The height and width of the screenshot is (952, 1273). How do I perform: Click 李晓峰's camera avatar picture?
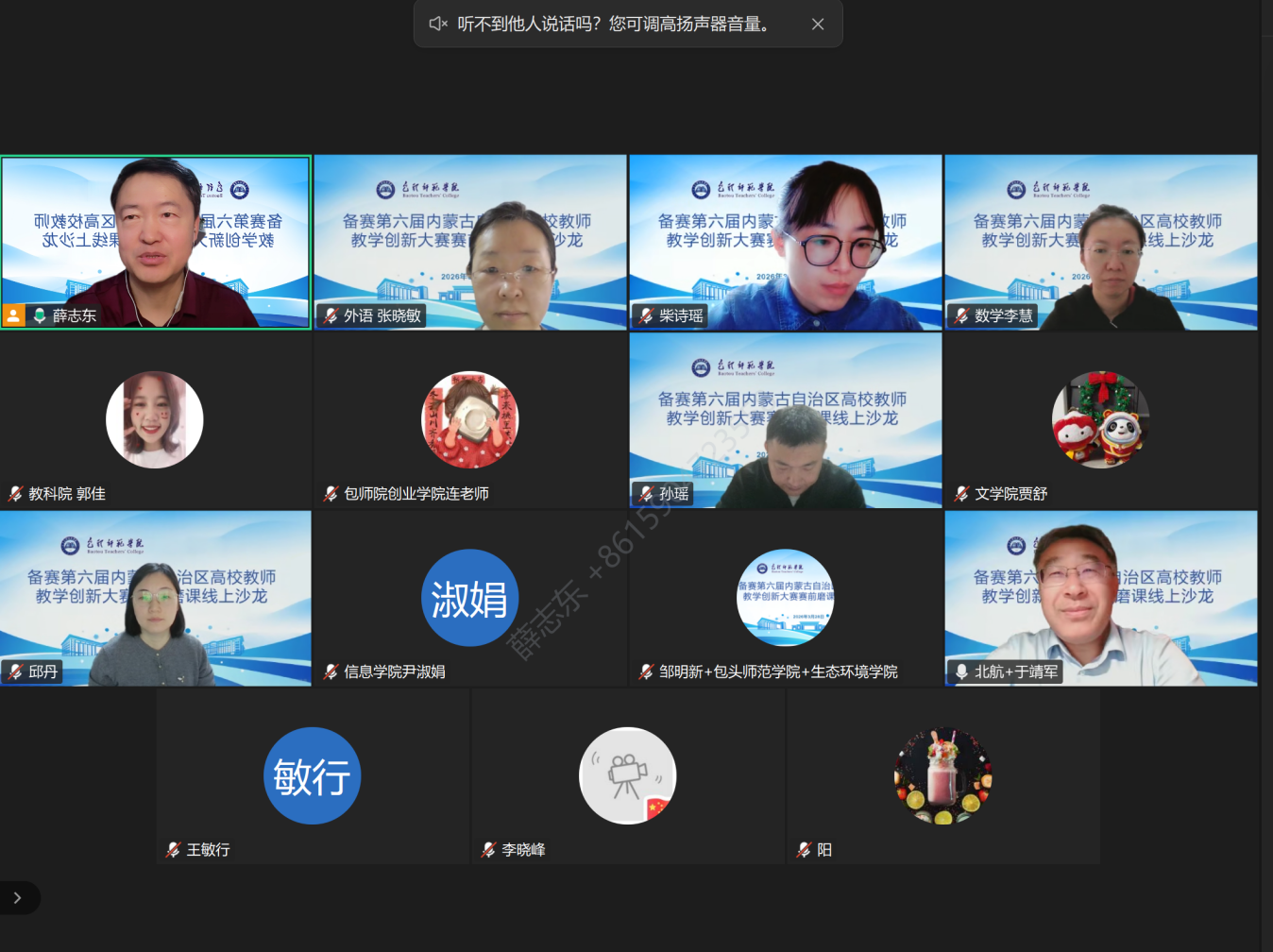click(627, 776)
